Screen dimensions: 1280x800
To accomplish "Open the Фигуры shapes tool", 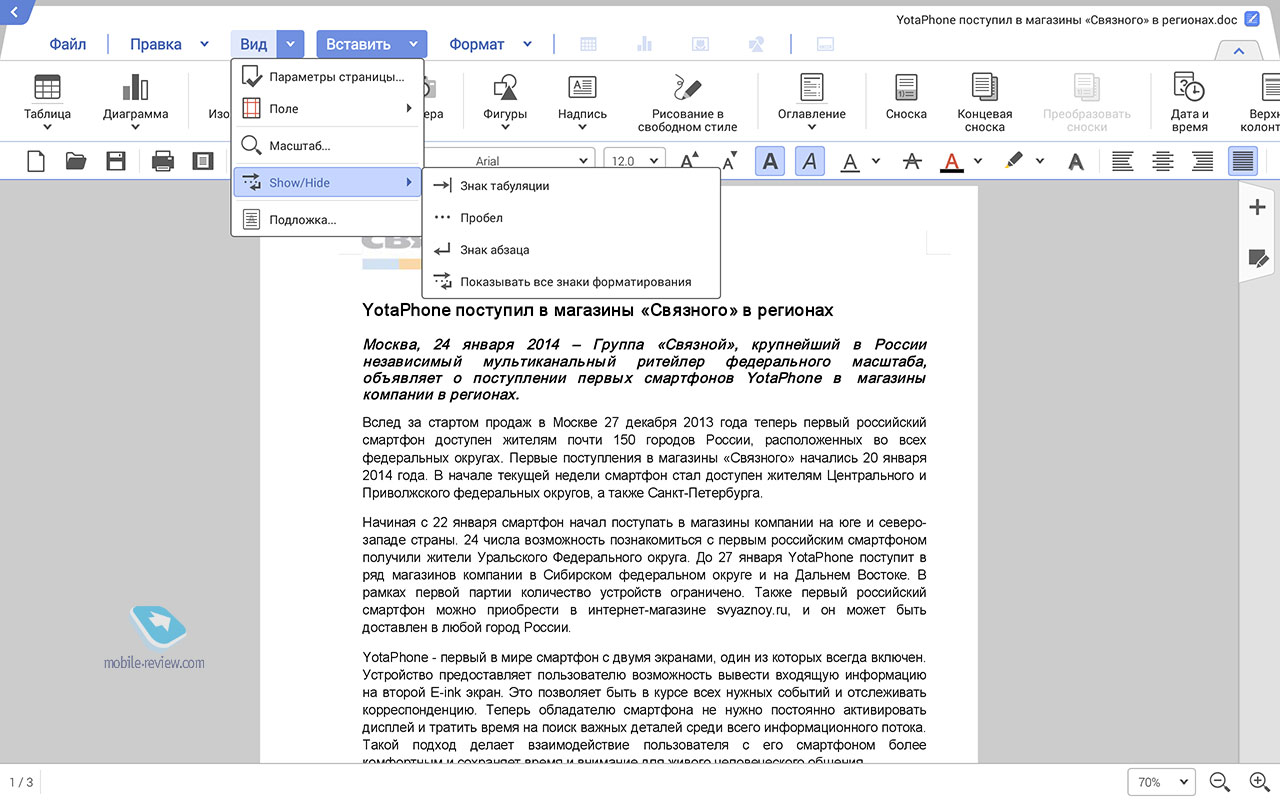I will pos(505,102).
